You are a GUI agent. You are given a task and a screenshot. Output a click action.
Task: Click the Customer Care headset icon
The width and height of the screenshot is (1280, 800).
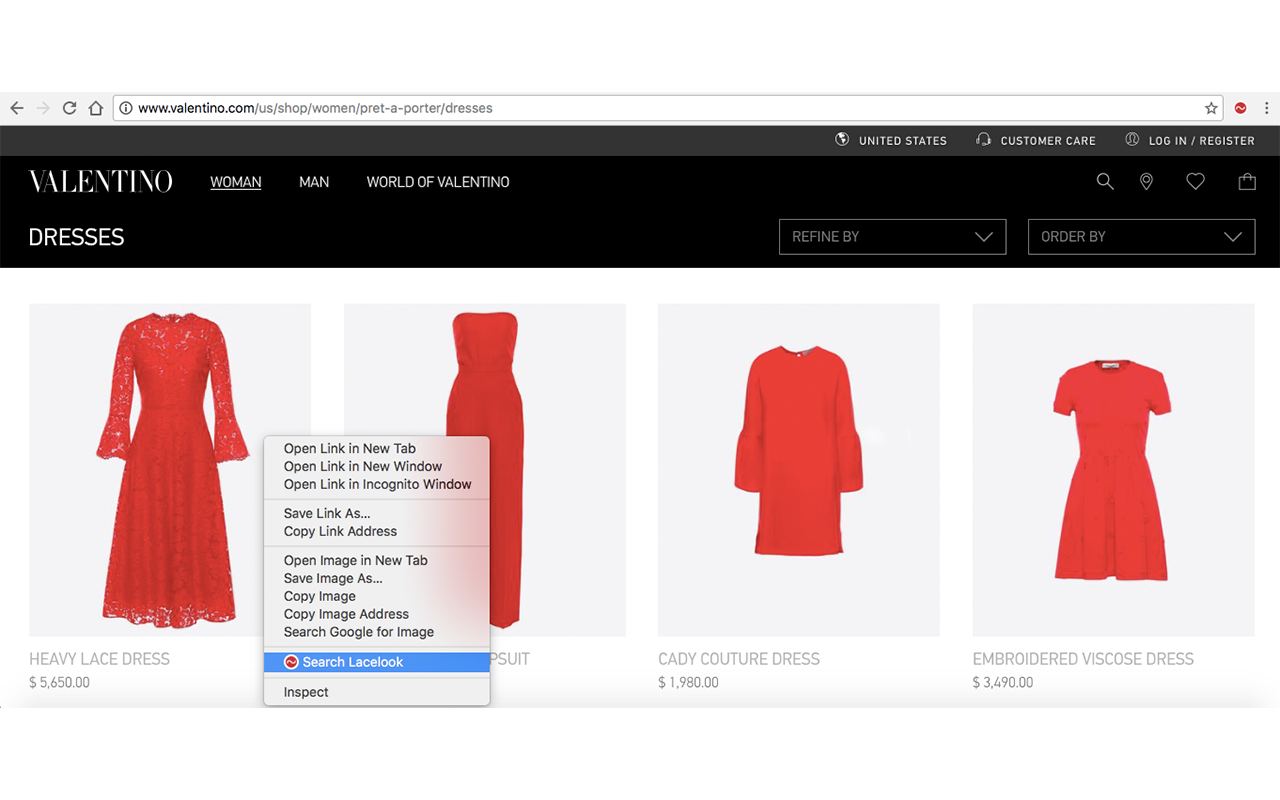984,140
